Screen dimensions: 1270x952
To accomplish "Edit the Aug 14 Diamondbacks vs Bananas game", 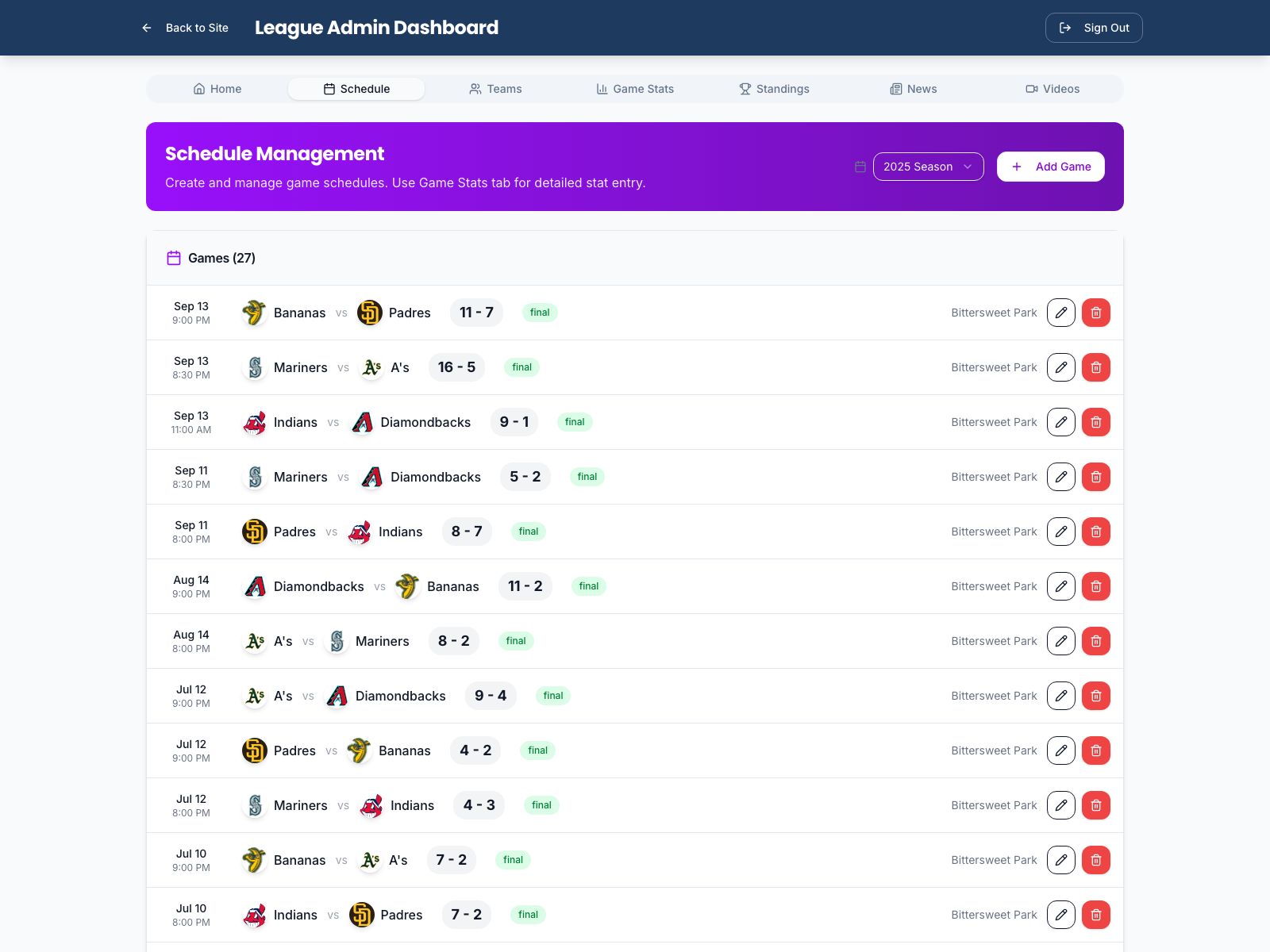I will tap(1060, 586).
